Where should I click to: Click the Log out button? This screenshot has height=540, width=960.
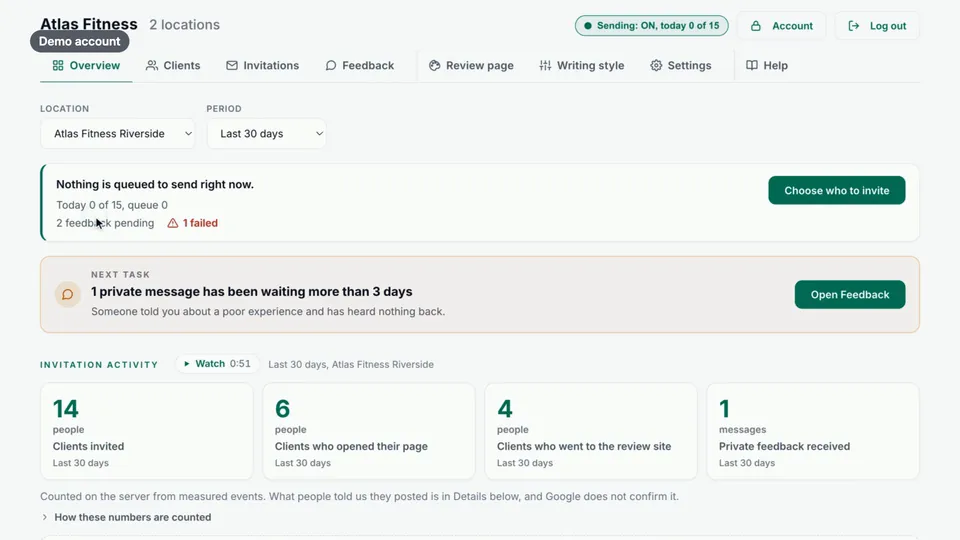(877, 26)
